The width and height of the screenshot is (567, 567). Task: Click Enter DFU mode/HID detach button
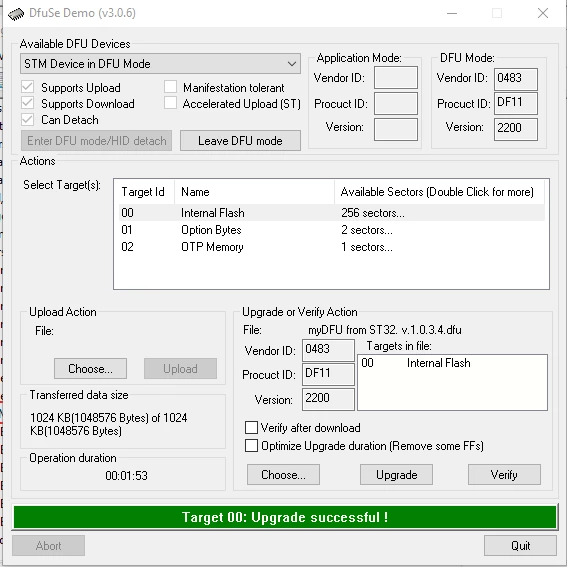(x=96, y=141)
